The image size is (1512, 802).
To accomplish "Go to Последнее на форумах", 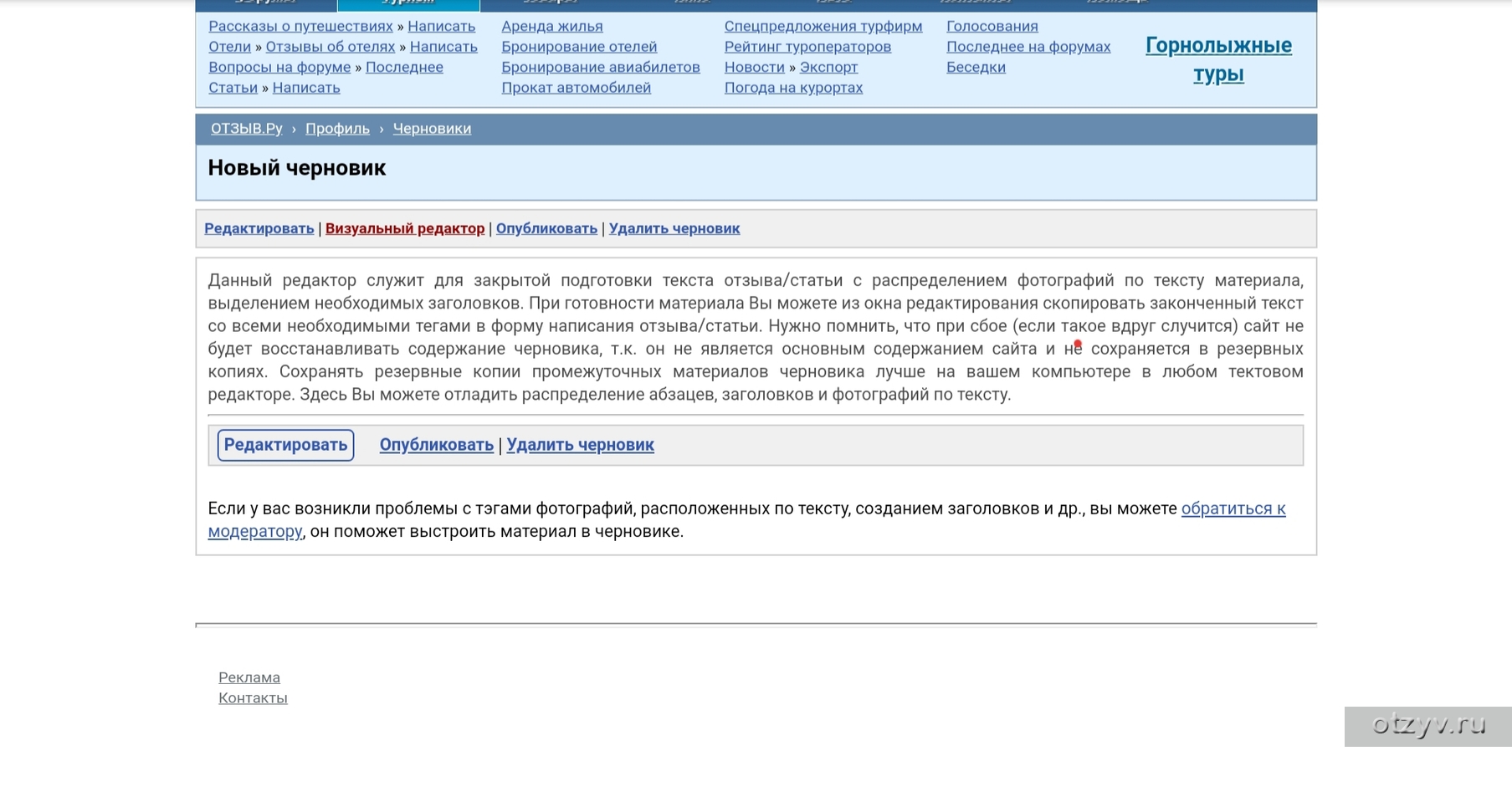I will tap(1028, 47).
